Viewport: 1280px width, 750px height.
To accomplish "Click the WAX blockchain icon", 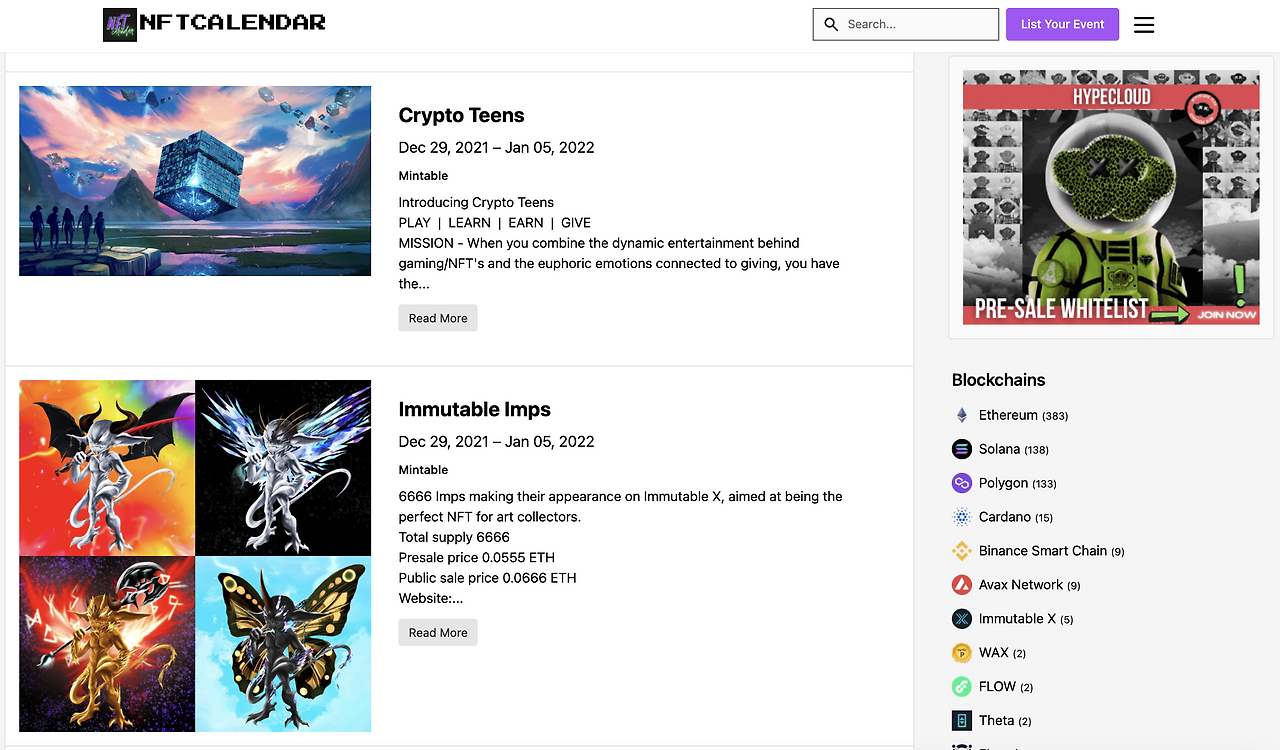I will tap(962, 653).
